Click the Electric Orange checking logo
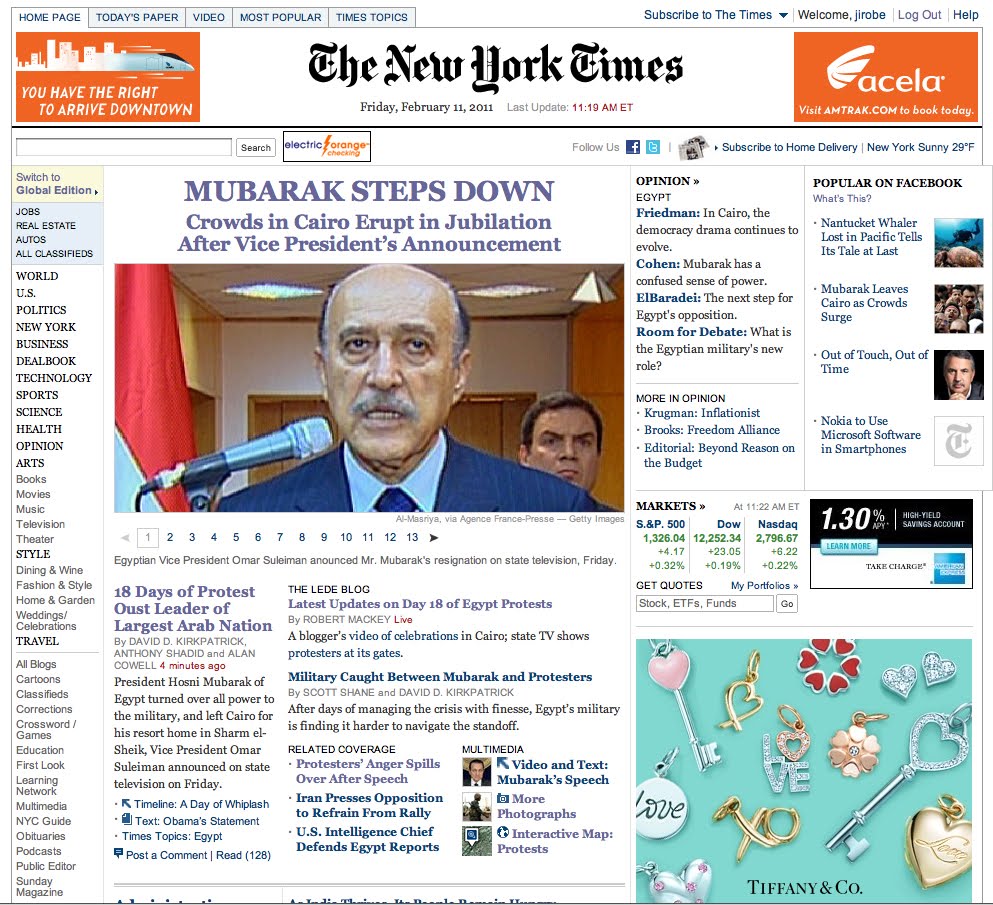993x905 pixels. tap(327, 146)
